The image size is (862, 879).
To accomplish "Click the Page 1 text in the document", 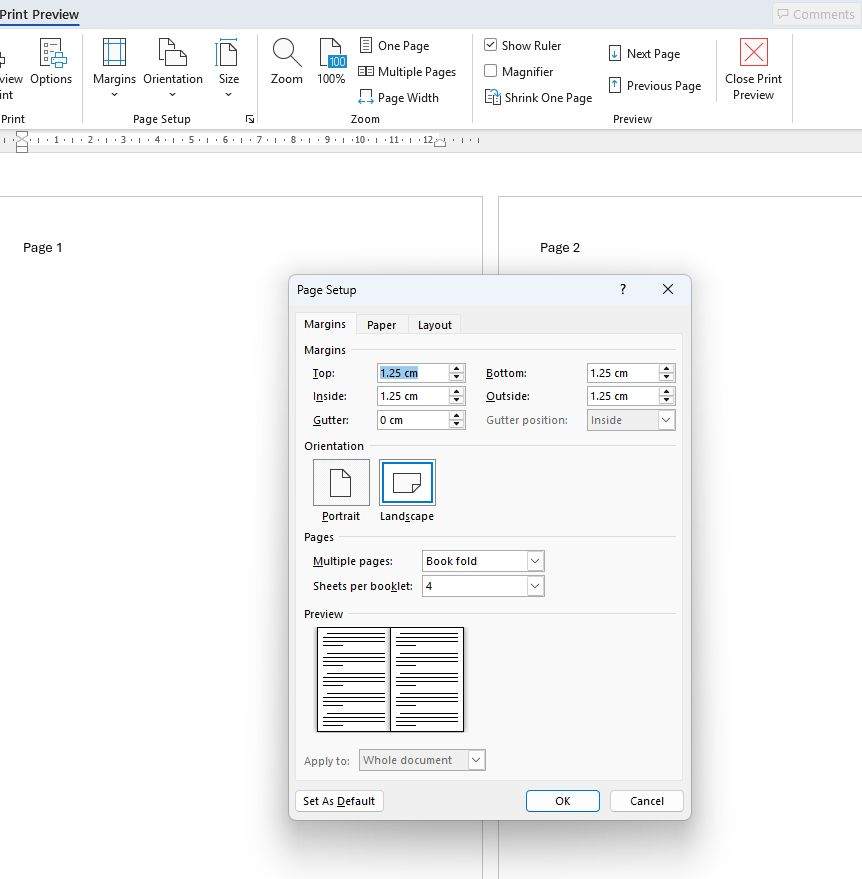I will (43, 248).
